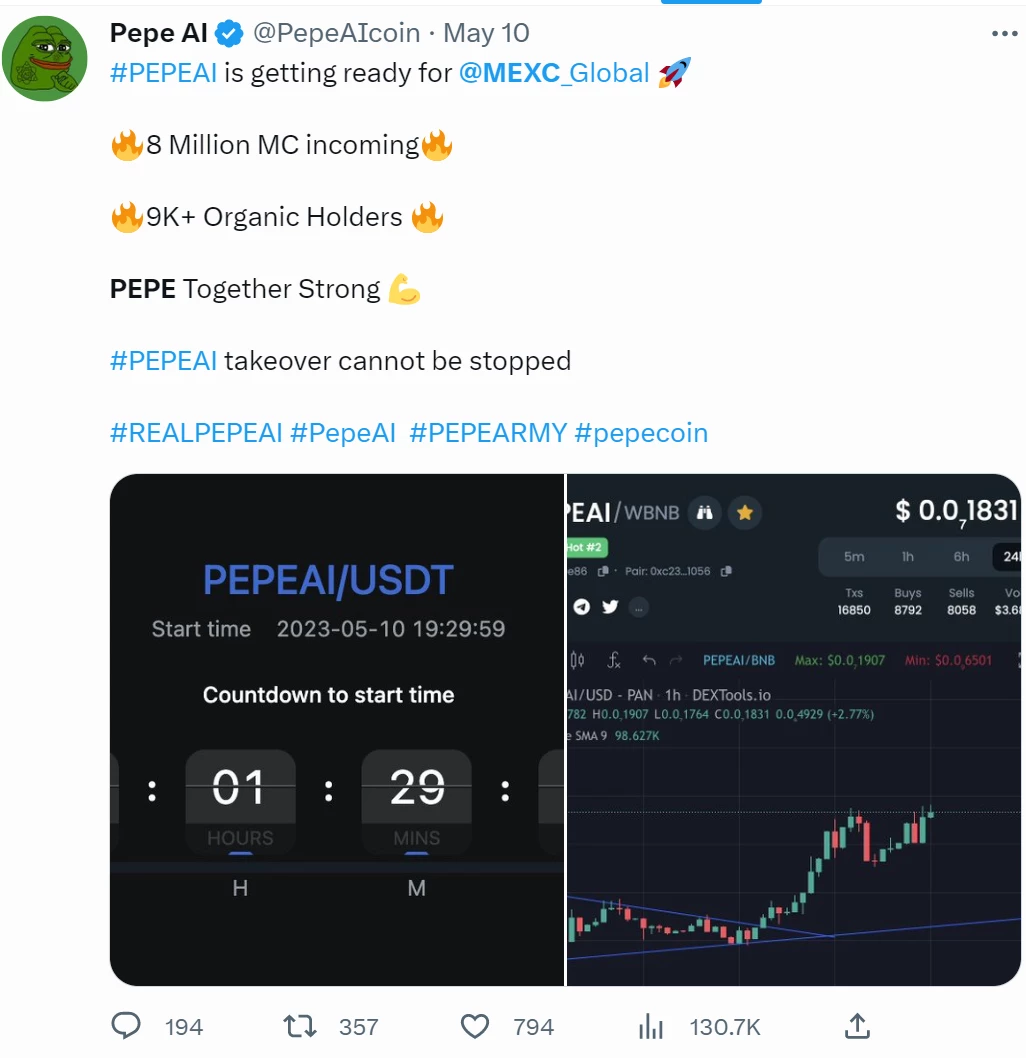Click the blue verified badge

pos(229,34)
